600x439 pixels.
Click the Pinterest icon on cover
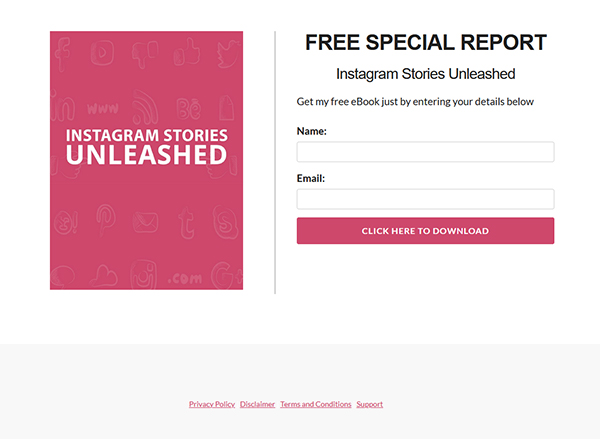[x=105, y=219]
